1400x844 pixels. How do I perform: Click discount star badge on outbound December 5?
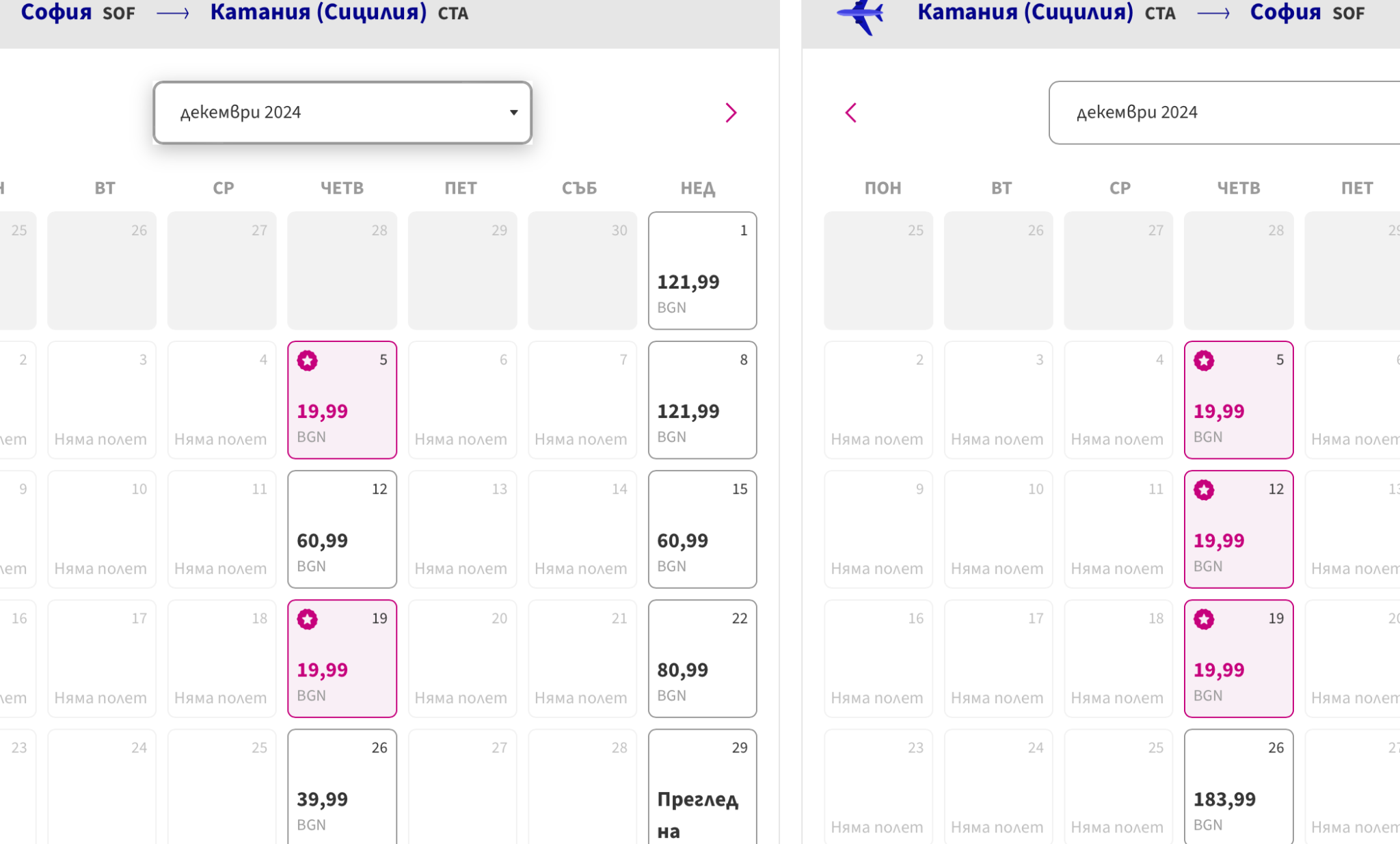coord(308,360)
